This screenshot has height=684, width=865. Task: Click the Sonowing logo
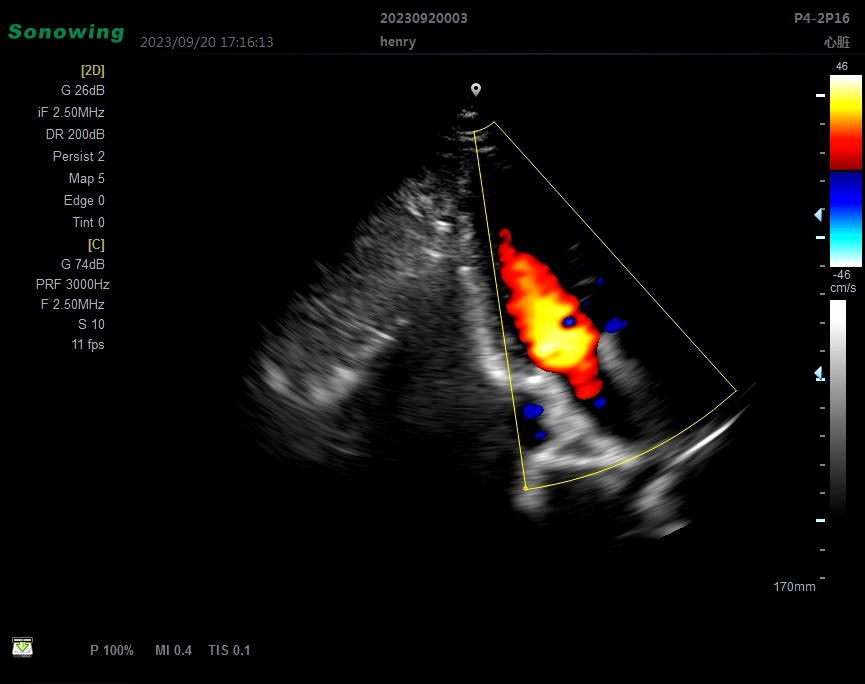tap(66, 32)
